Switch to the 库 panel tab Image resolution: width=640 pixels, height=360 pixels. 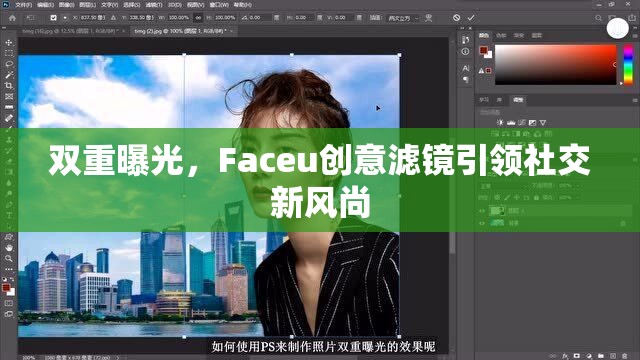499,100
